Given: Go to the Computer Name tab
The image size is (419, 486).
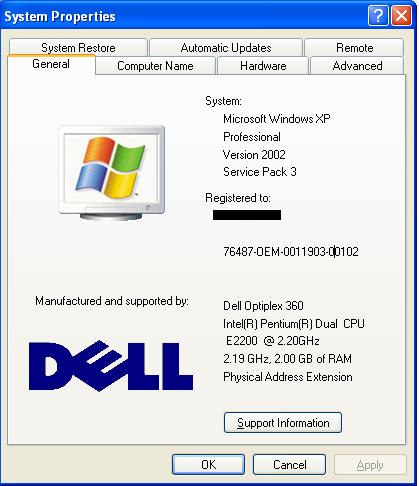Looking at the screenshot, I should coord(155,66).
